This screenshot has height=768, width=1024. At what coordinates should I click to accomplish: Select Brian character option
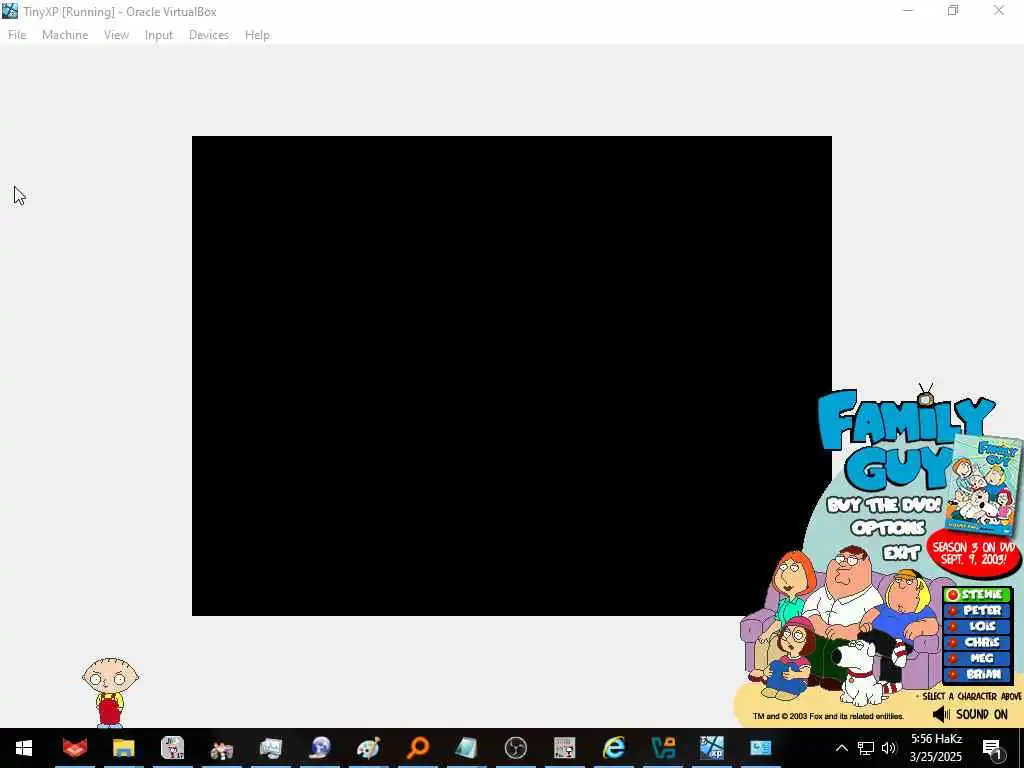pyautogui.click(x=978, y=675)
